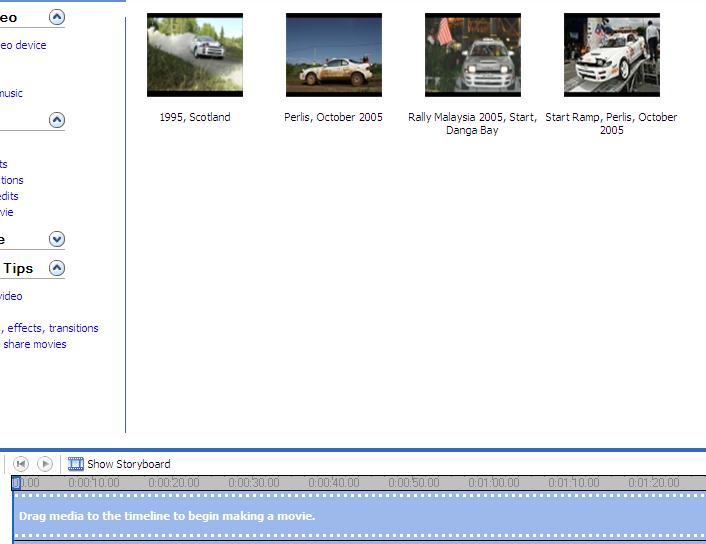
Task: Open the effects, transitions tips link
Action: pos(50,328)
